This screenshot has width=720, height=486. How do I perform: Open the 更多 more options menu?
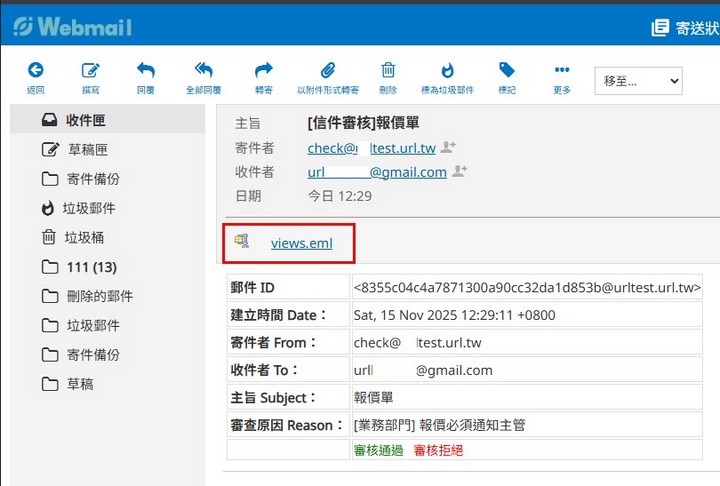562,71
